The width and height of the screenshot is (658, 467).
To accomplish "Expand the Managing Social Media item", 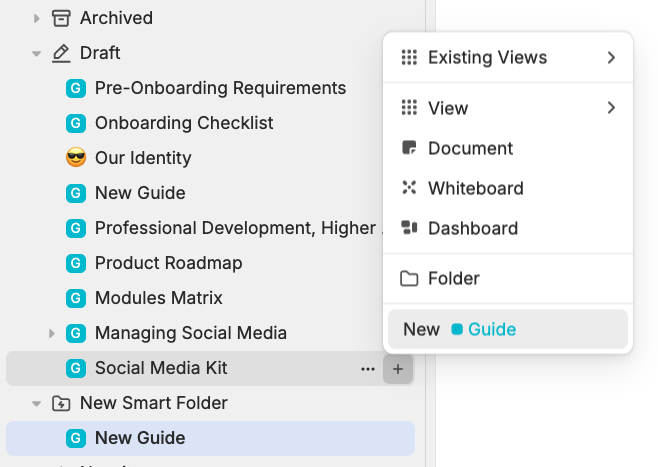I will [x=52, y=333].
